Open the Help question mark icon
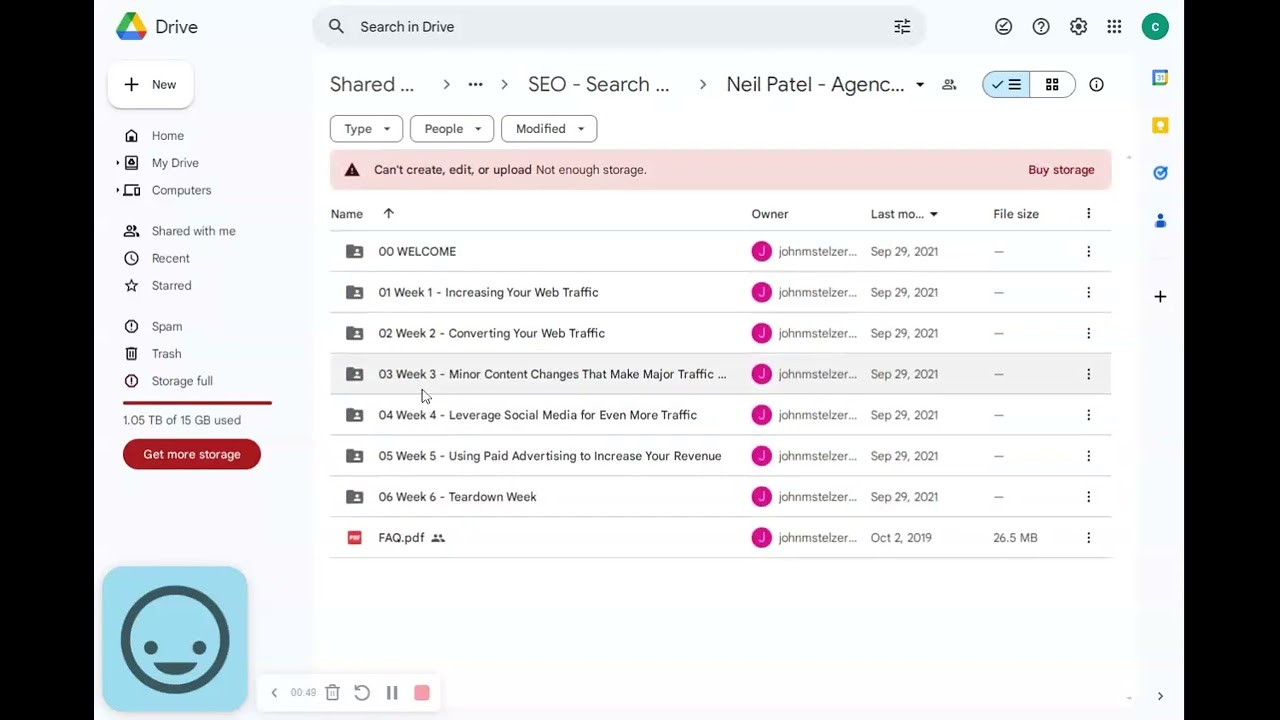The height and width of the screenshot is (720, 1280). coord(1041,27)
